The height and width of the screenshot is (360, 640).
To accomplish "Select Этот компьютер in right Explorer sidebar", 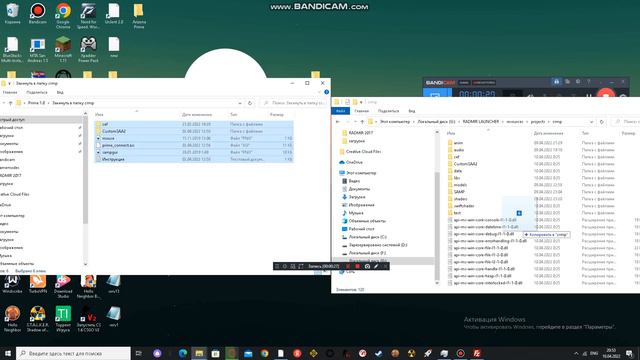I will tap(361, 173).
